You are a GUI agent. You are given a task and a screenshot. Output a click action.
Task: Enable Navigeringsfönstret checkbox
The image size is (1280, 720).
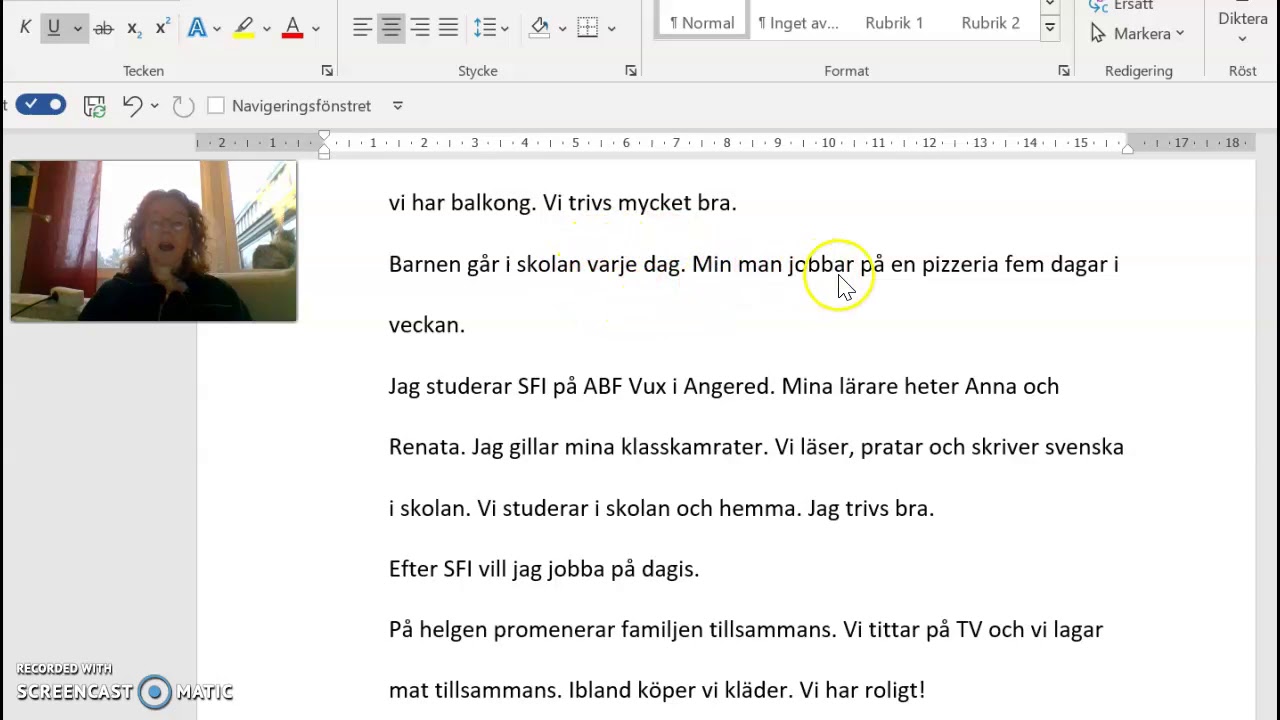(x=216, y=106)
